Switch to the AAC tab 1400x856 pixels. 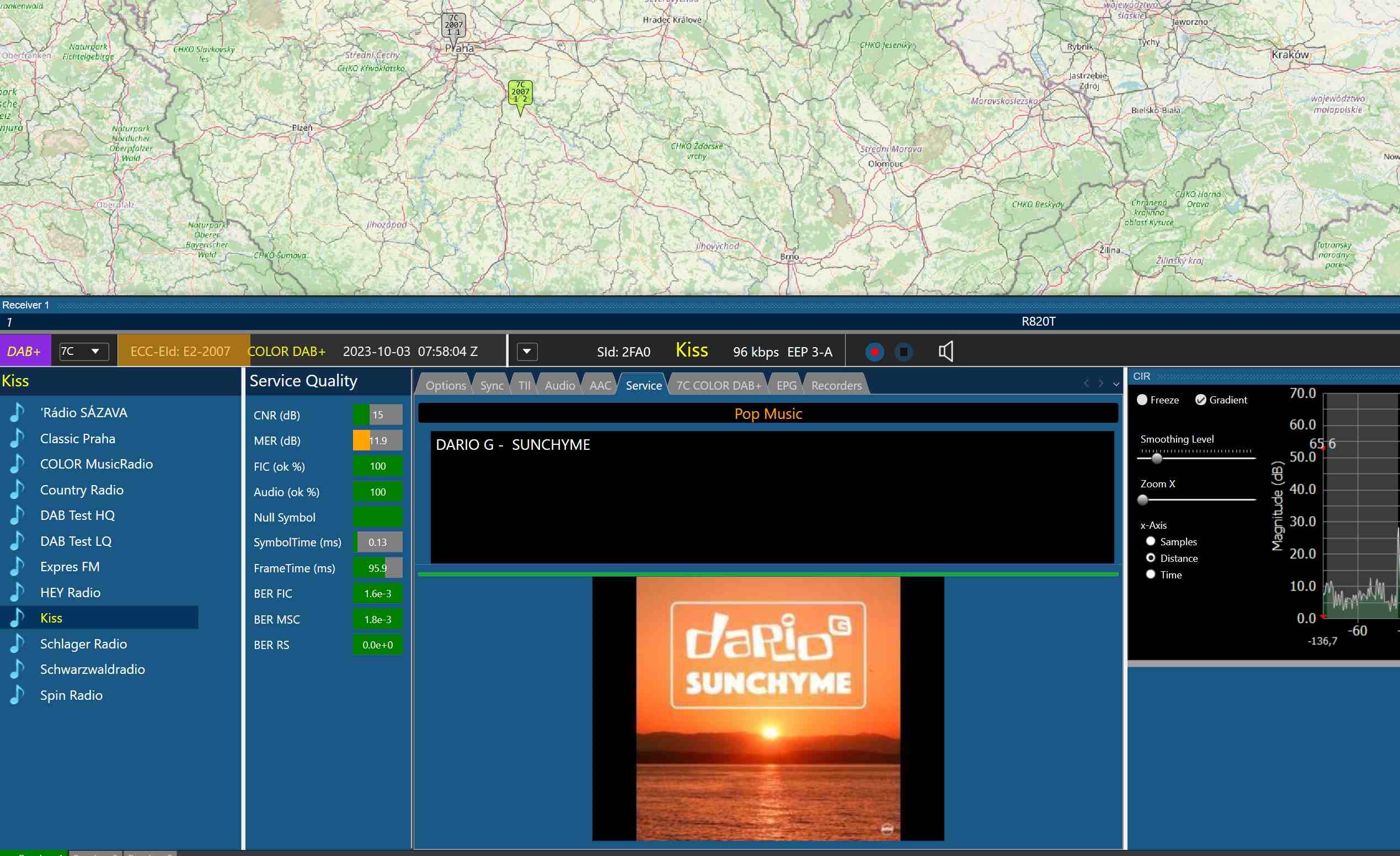tap(600, 385)
